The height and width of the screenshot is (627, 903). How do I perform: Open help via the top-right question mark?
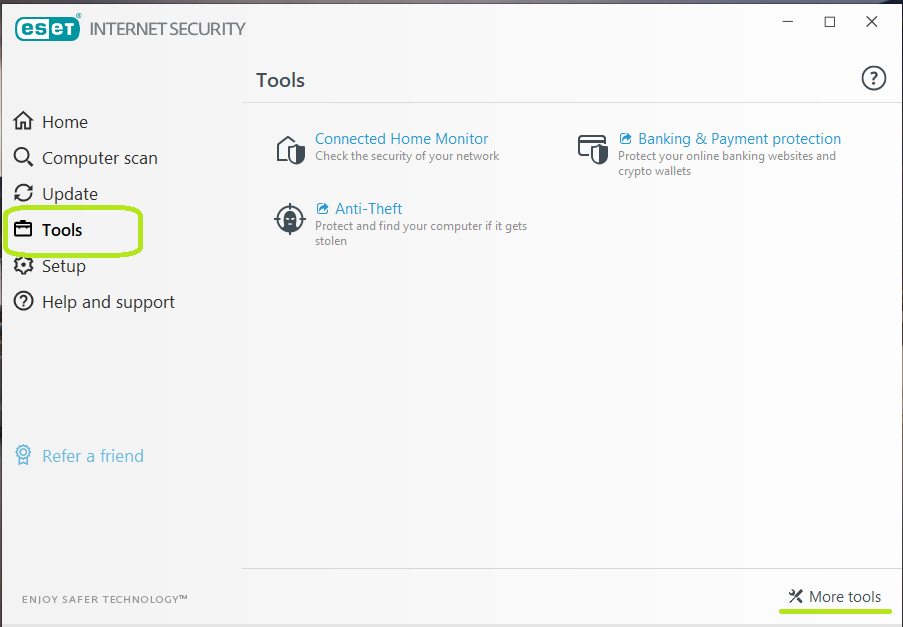tap(873, 79)
